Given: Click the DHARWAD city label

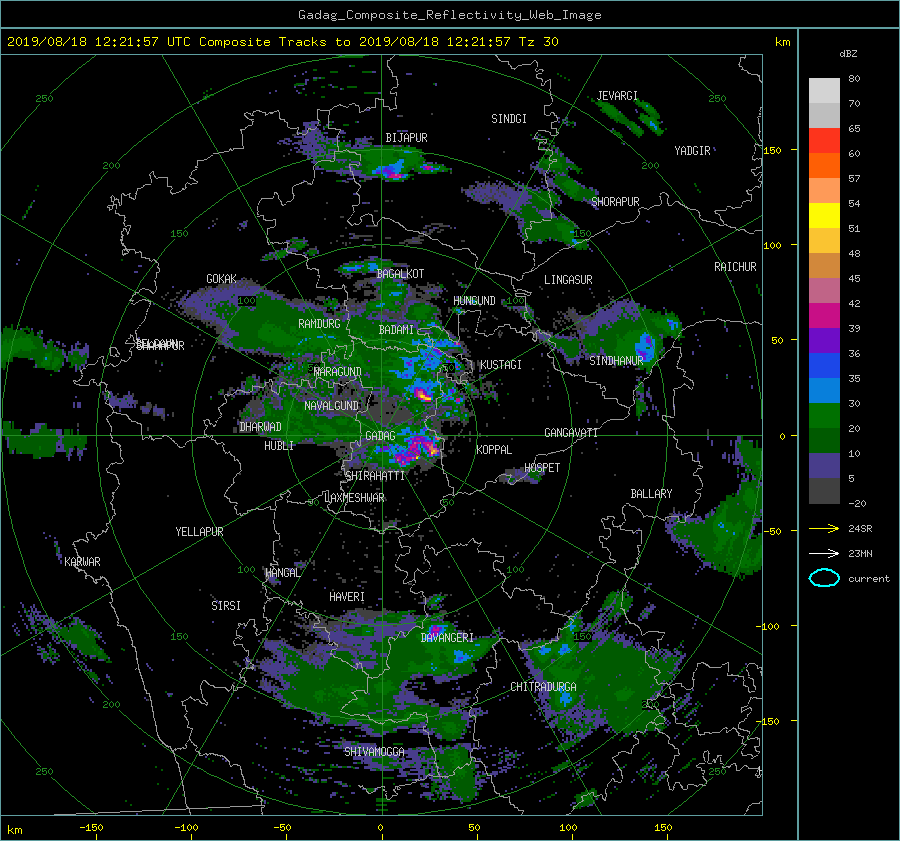Looking at the screenshot, I should [260, 427].
